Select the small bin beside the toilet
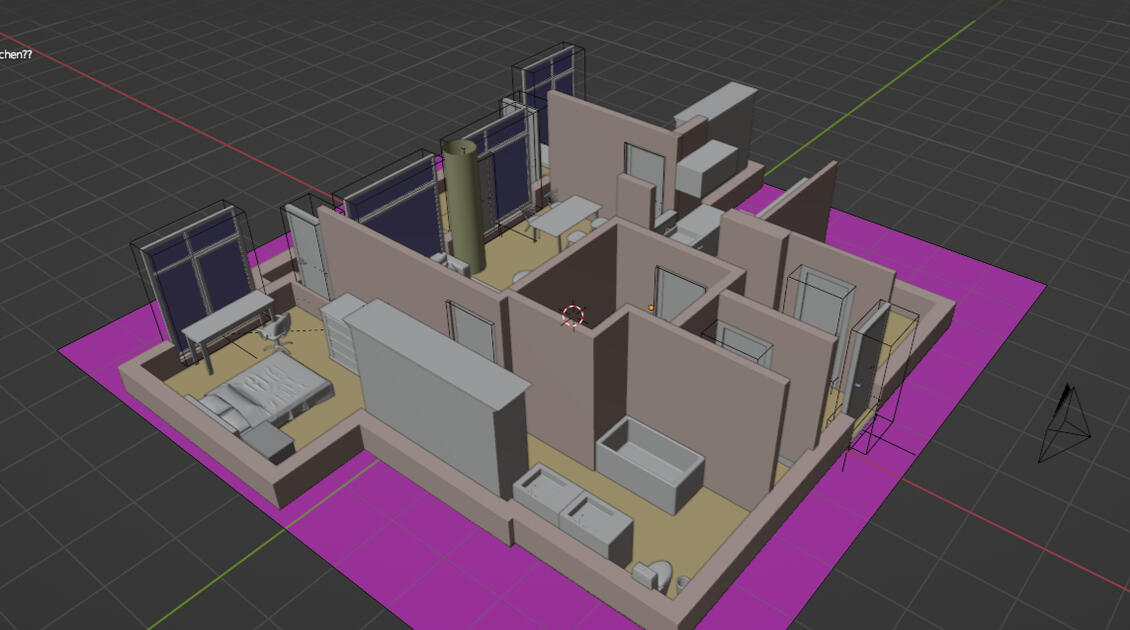The width and height of the screenshot is (1130, 630). [683, 582]
